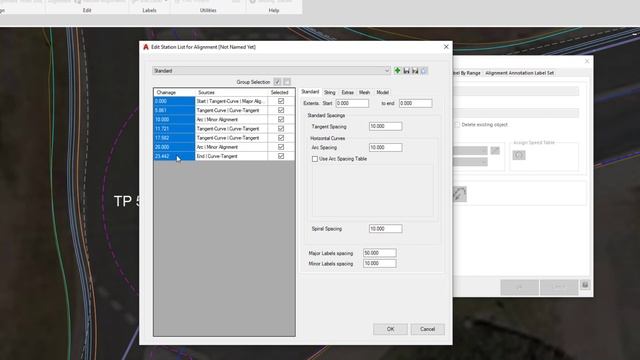This screenshot has height=360, width=640.
Task: Open the lower greyed dropdown in back dialog
Action: pyautogui.click(x=470, y=162)
